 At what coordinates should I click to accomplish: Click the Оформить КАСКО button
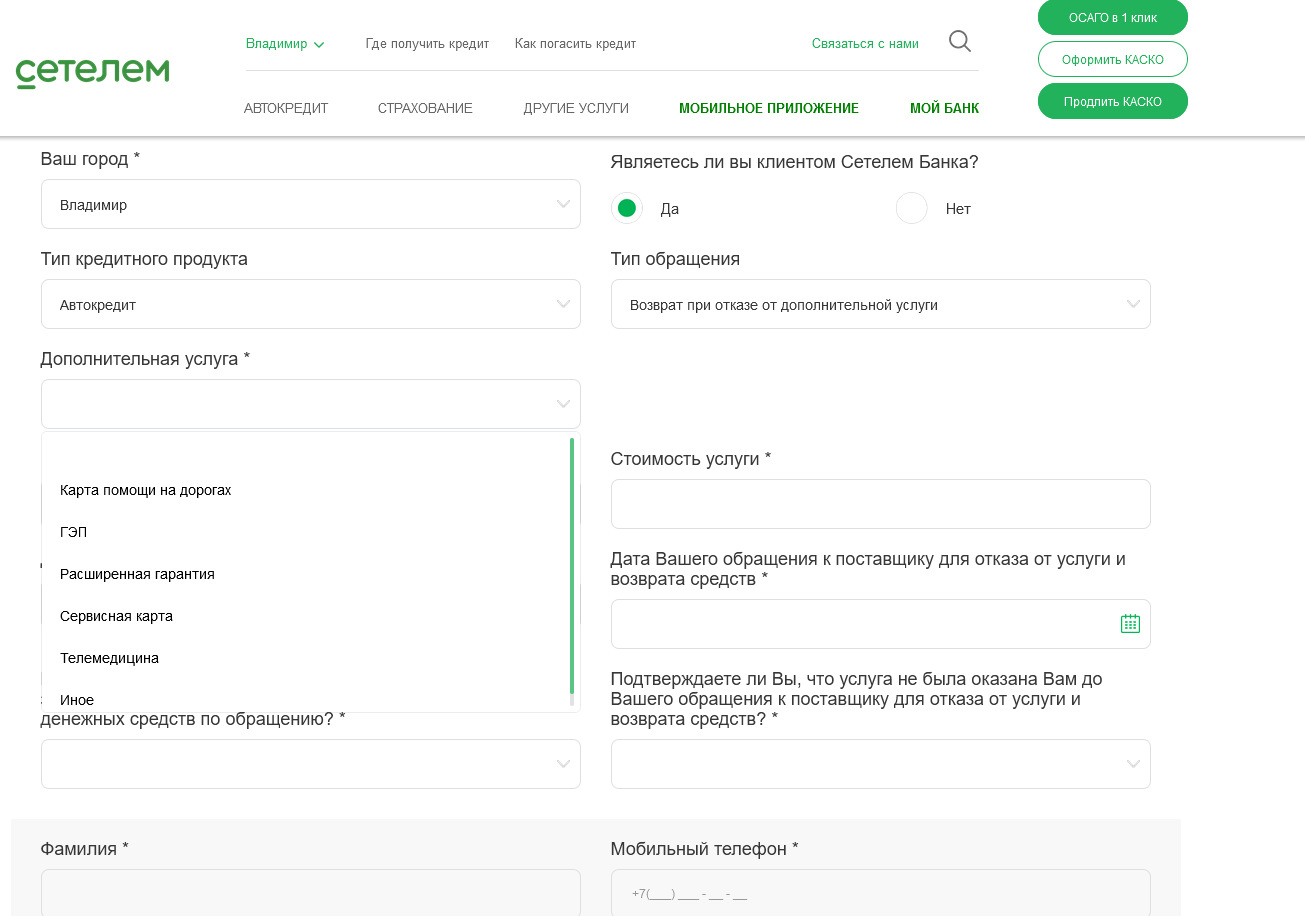point(1112,59)
